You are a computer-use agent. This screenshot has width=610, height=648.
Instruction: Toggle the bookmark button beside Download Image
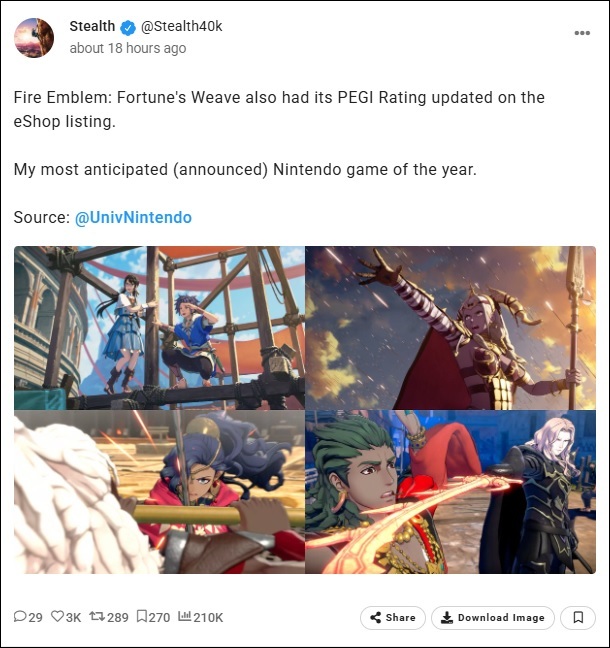578,618
